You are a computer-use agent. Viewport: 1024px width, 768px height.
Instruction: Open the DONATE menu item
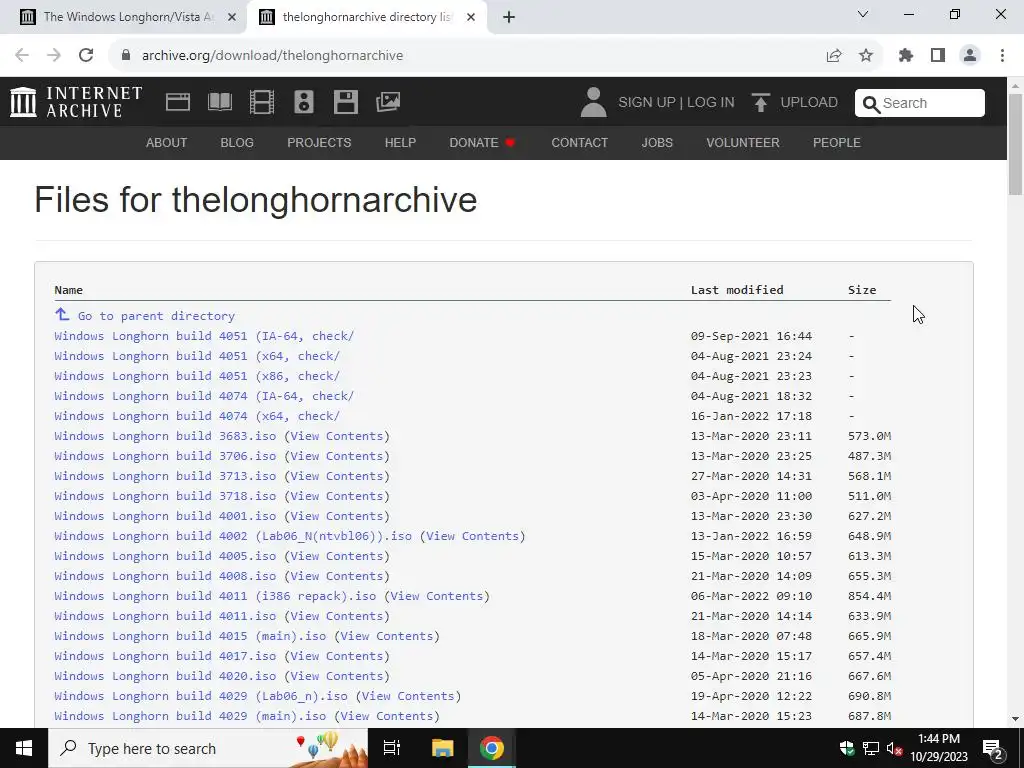[483, 142]
